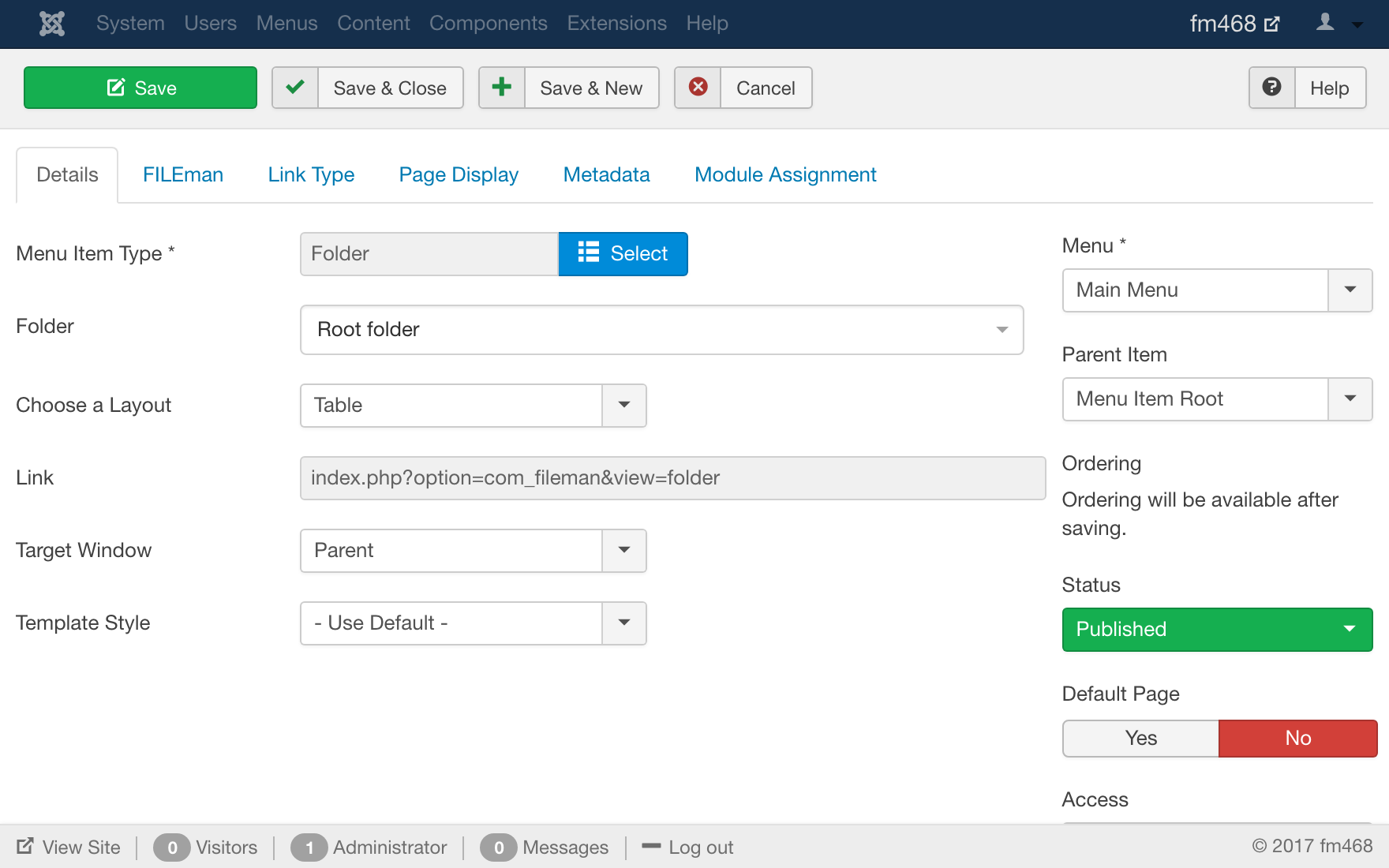Set Default Page to No

1297,738
